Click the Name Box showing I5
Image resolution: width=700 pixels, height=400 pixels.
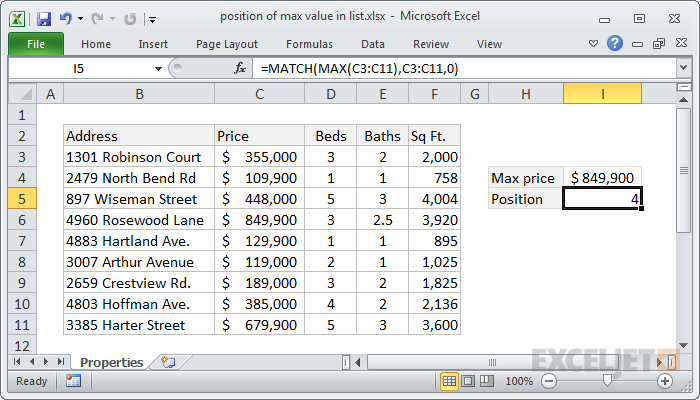tap(80, 69)
